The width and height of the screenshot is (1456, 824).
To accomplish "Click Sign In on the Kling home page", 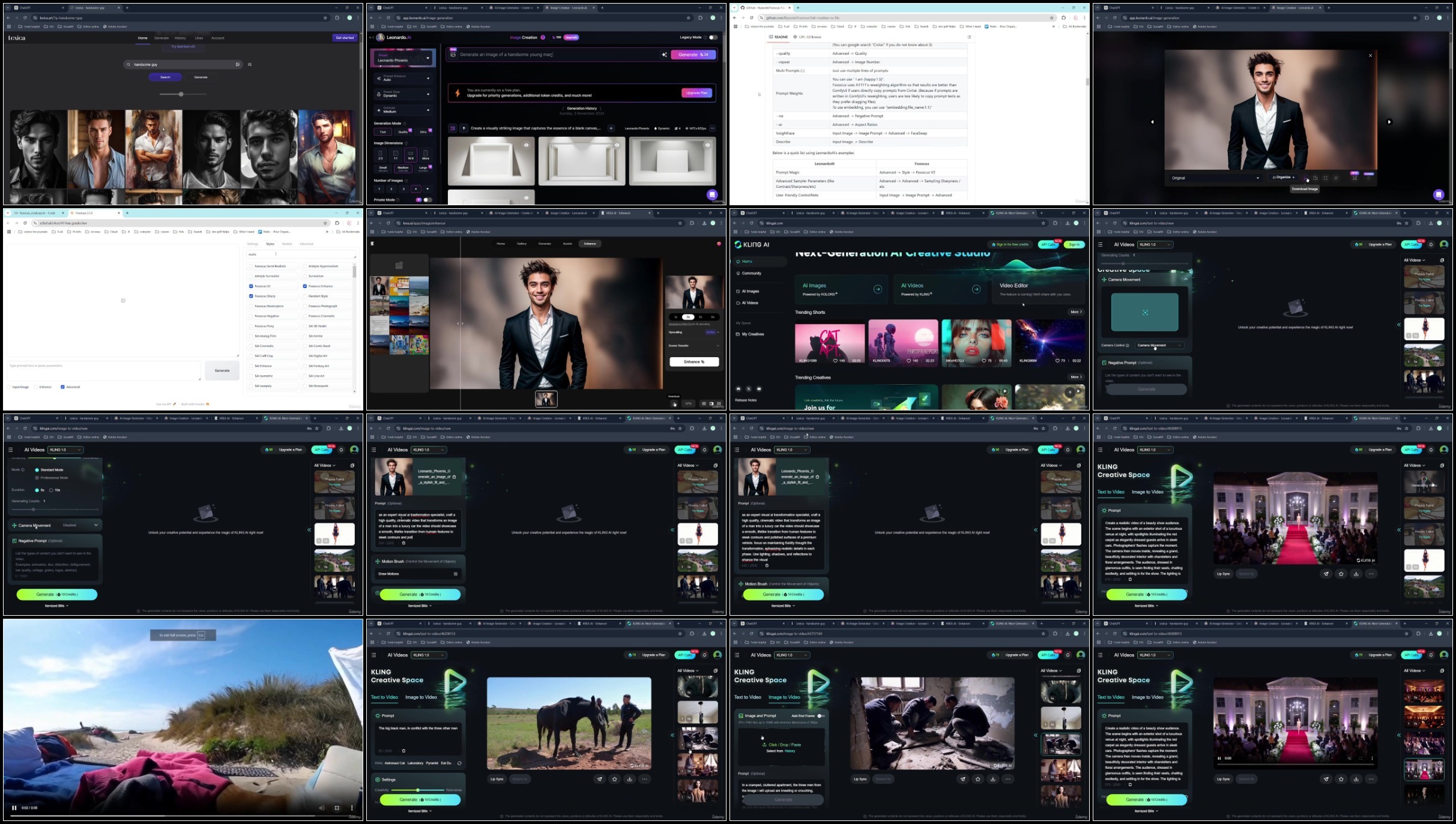I will point(1074,244).
